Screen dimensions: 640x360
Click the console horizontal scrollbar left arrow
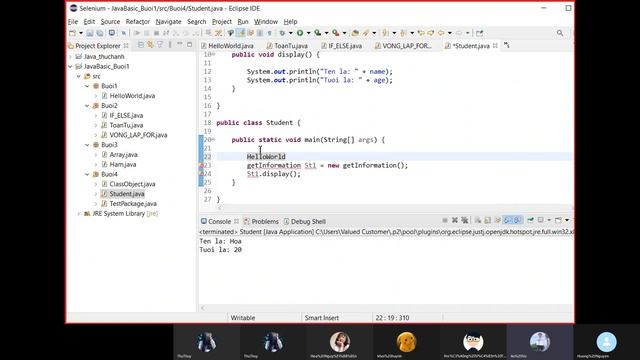click(203, 308)
